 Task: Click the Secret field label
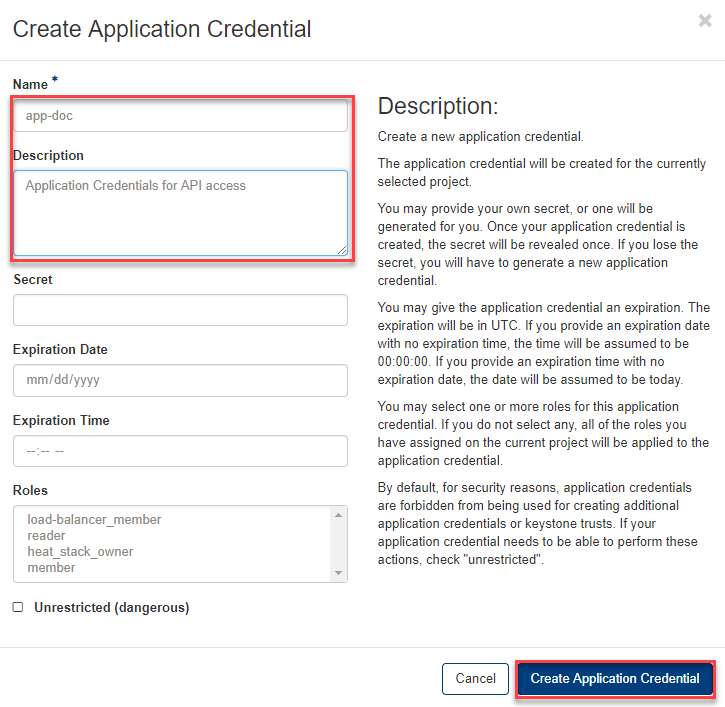pos(33,280)
